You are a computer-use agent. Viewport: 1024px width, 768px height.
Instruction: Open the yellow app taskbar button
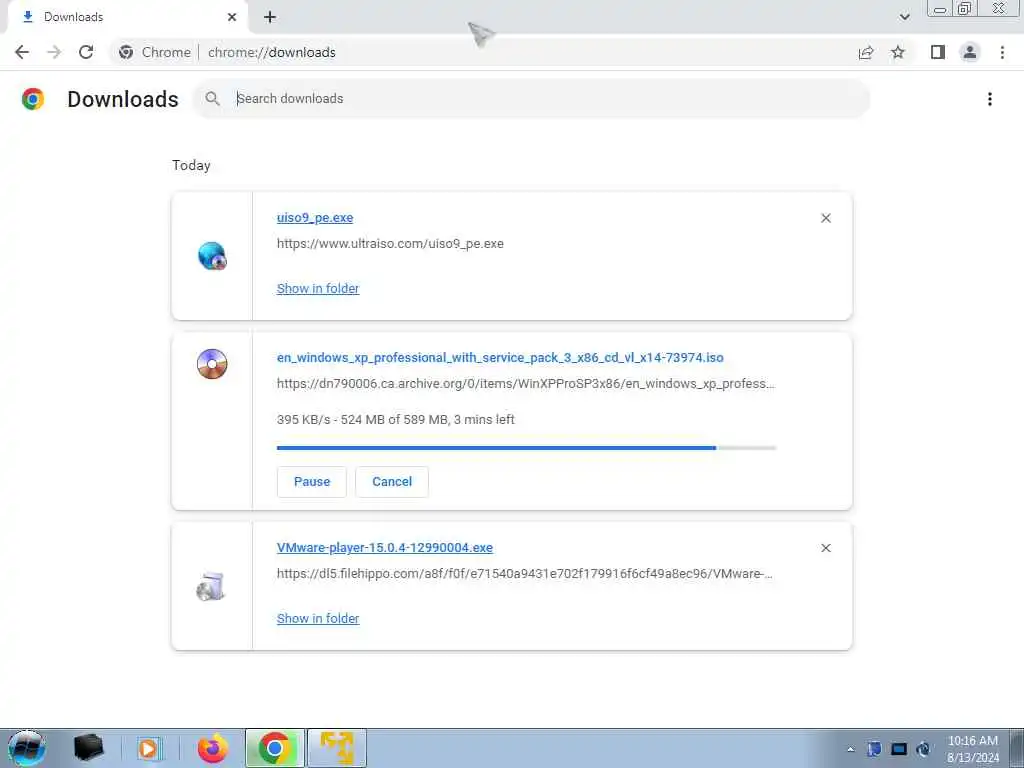point(337,748)
